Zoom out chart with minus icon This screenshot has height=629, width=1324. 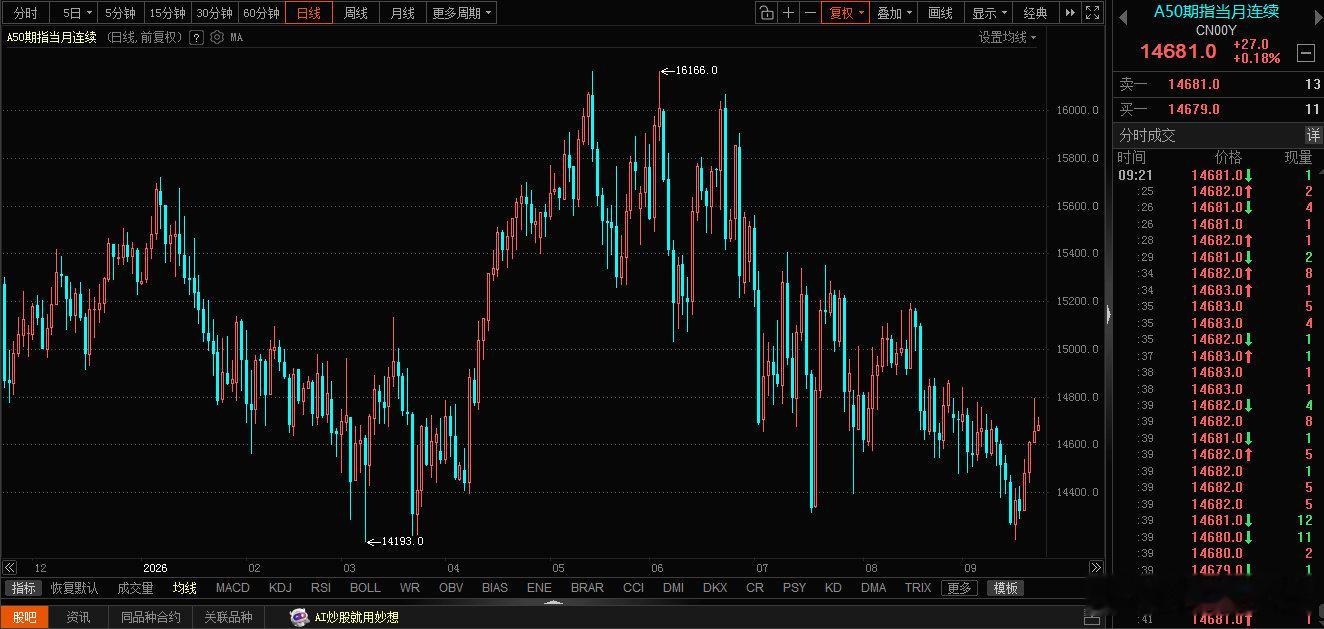[x=810, y=13]
